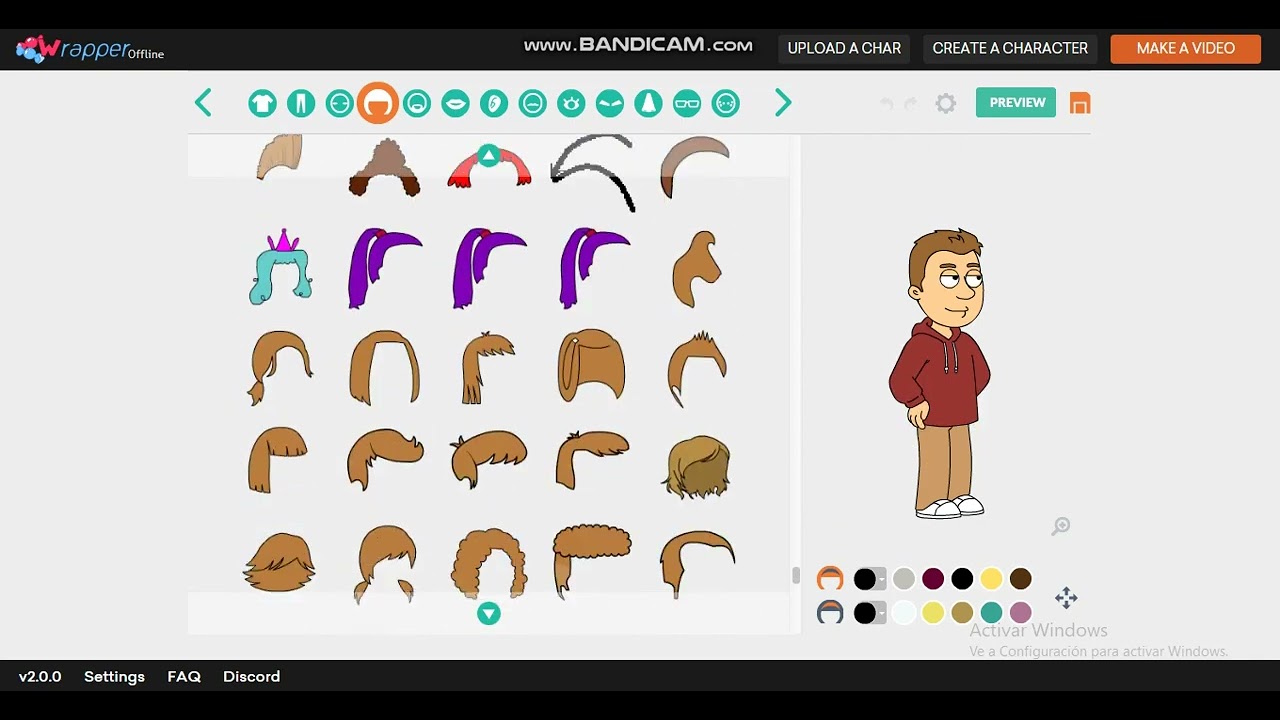Click the character preview figure

(x=942, y=373)
